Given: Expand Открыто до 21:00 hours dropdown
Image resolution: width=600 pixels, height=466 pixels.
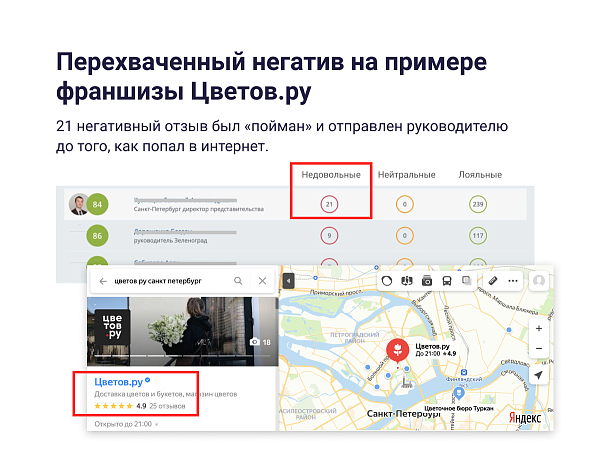Looking at the screenshot, I should tap(126, 424).
